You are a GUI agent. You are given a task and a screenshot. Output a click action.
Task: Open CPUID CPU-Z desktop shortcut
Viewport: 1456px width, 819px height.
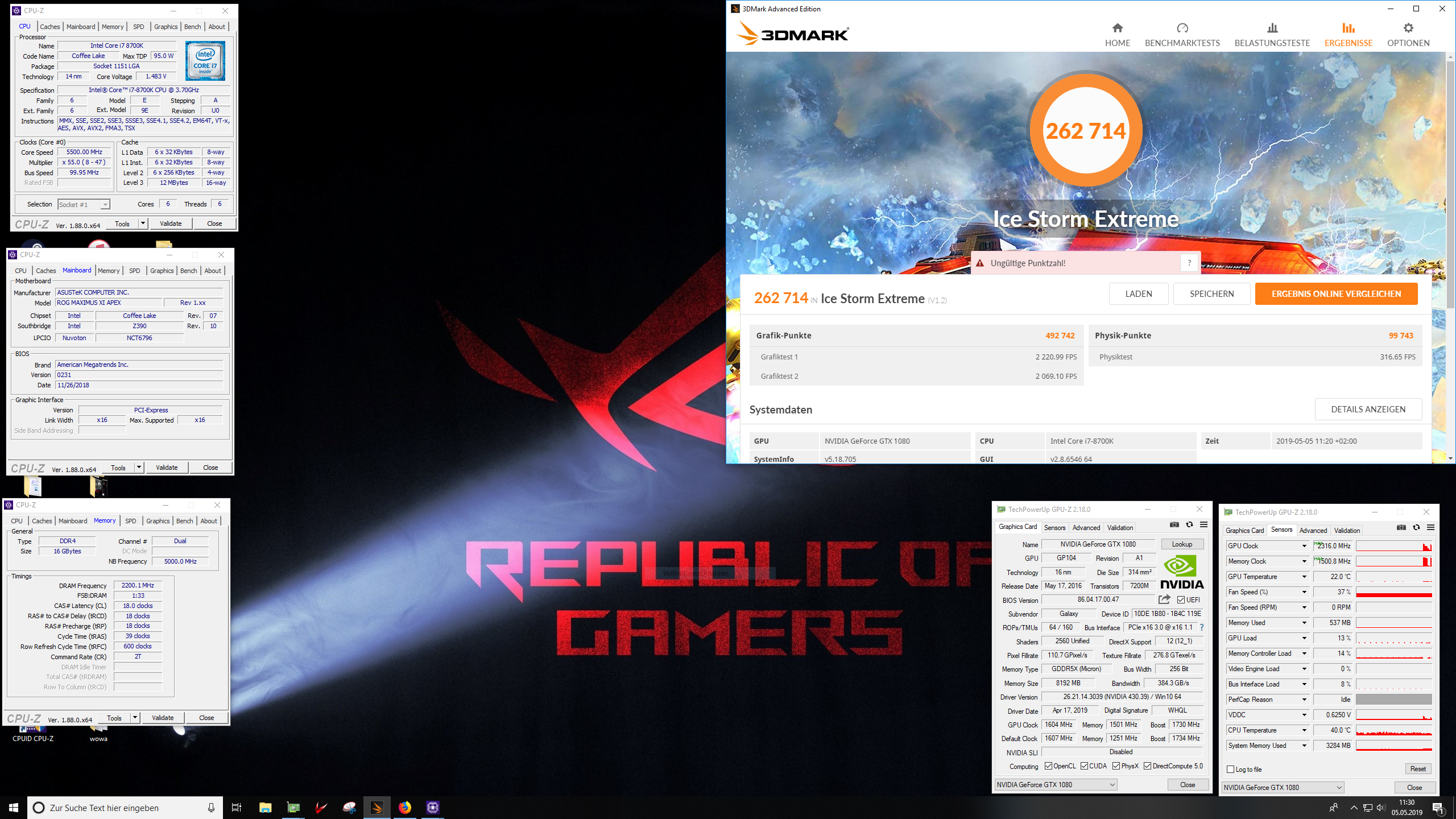pos(33,733)
